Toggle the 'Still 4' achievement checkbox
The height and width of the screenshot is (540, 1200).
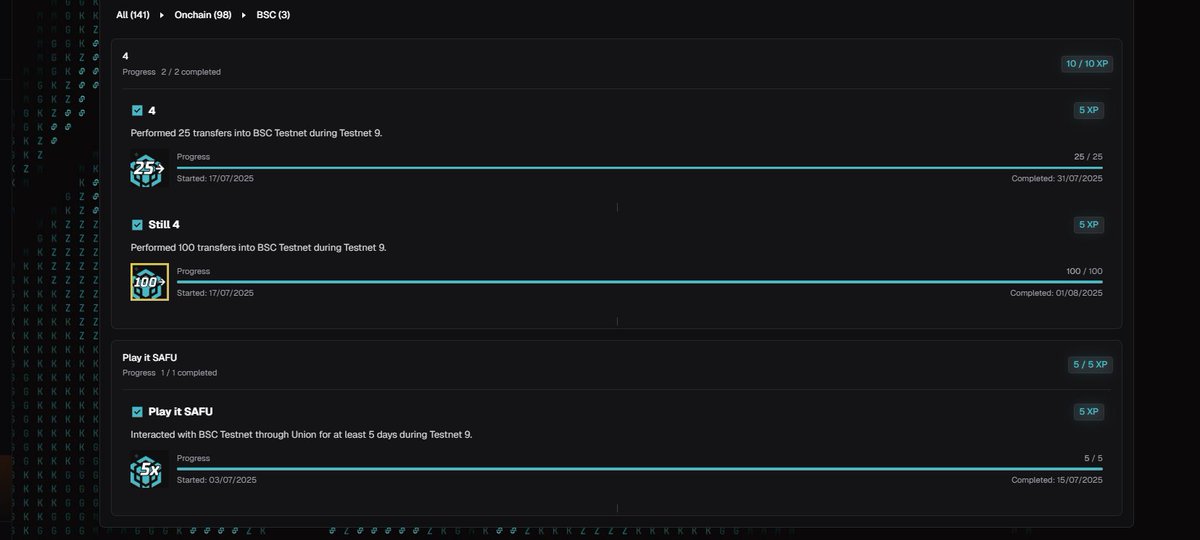click(x=137, y=225)
